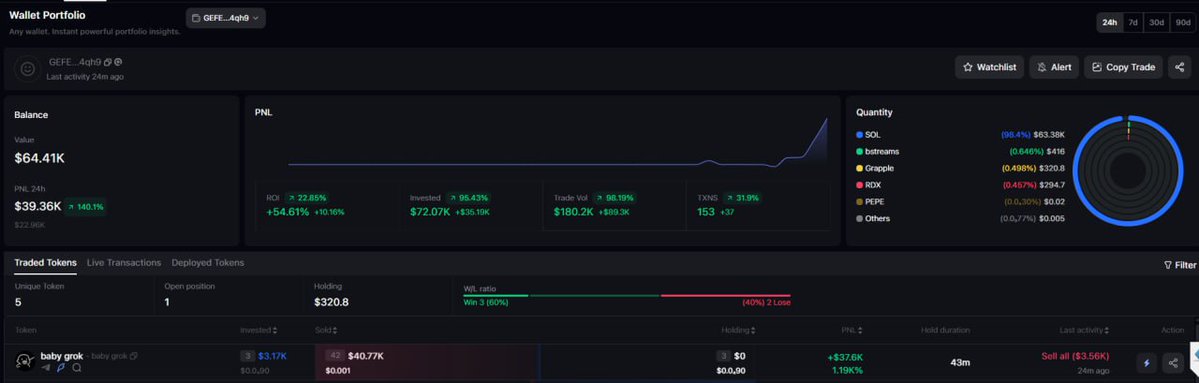The height and width of the screenshot is (383, 1199).
Task: Click the blue feather icon under baby grok
Action: pyautogui.click(x=61, y=368)
